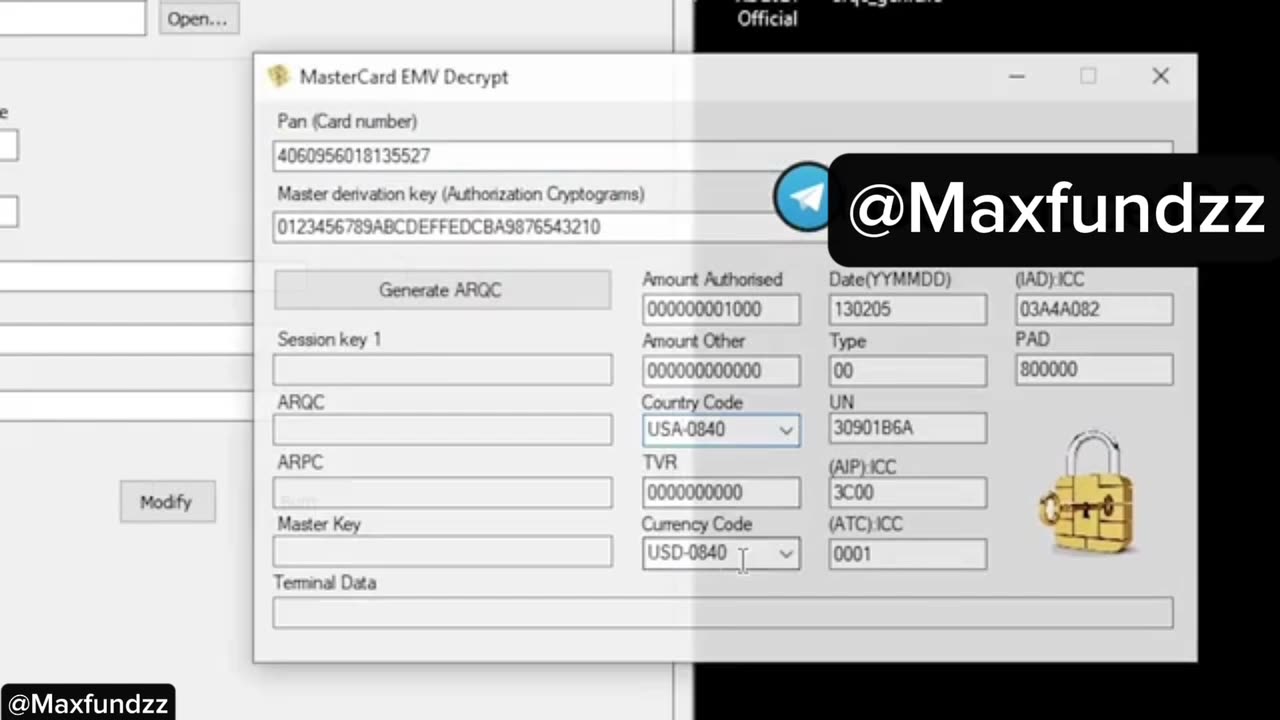1280x720 pixels.
Task: Click the ARPC output field
Action: point(442,492)
